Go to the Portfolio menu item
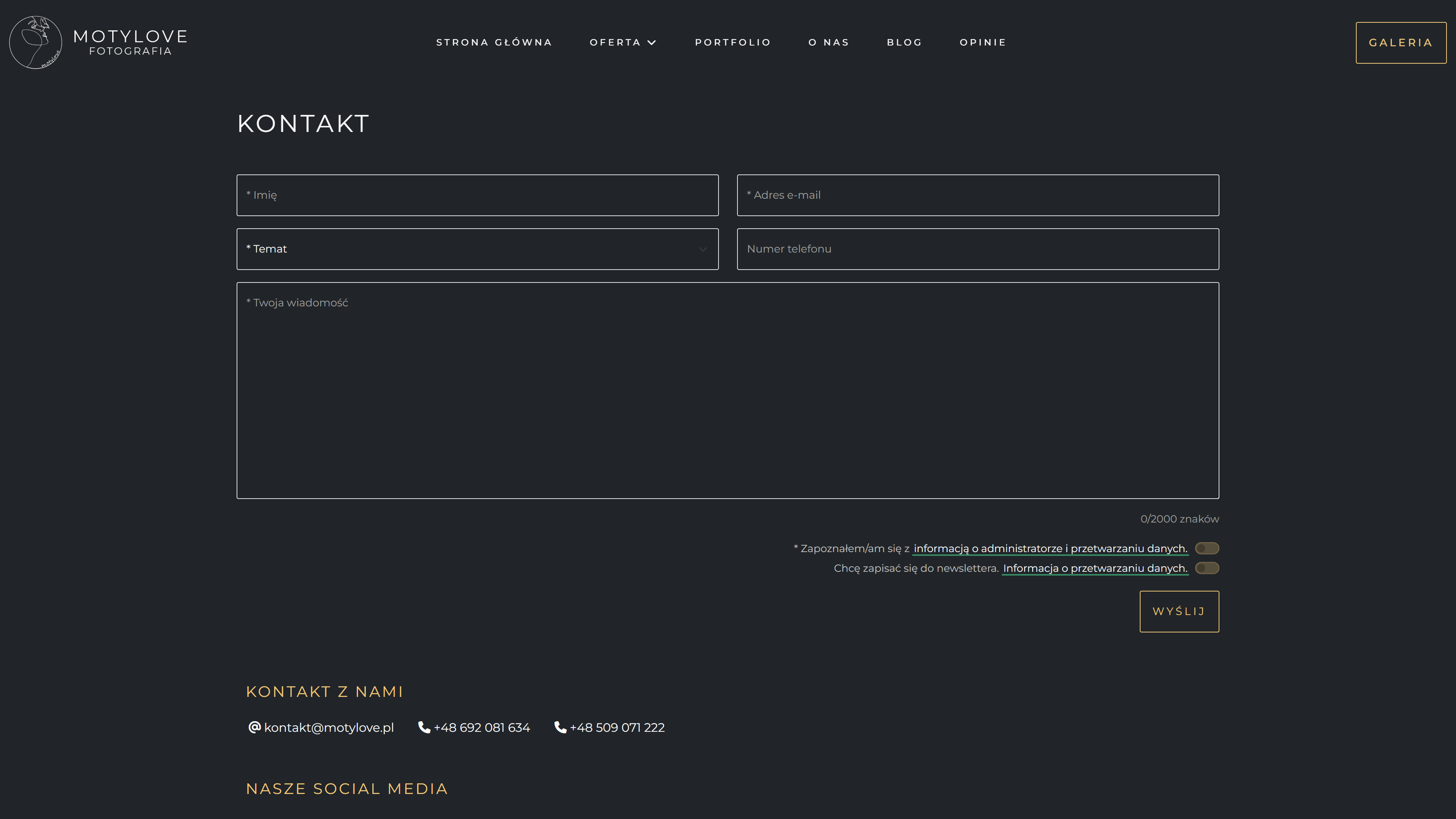This screenshot has height=819, width=1456. tap(733, 42)
